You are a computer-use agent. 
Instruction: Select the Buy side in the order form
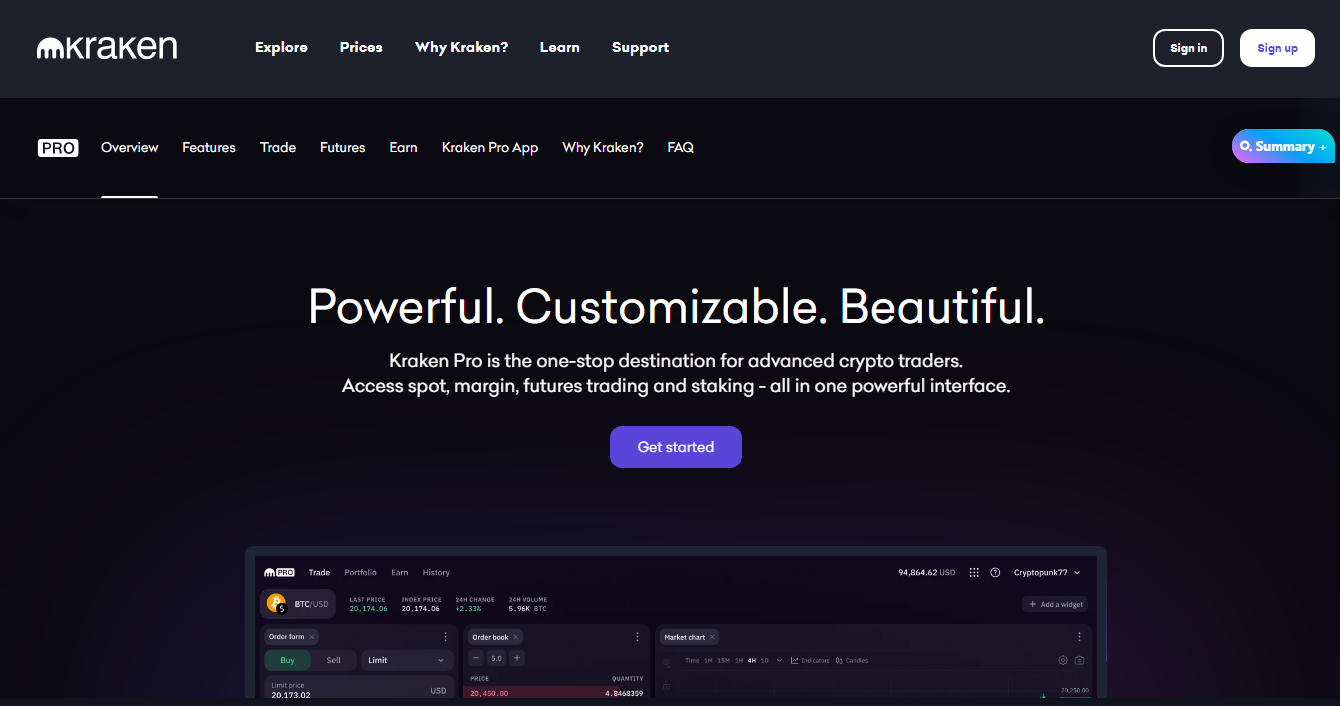click(288, 660)
